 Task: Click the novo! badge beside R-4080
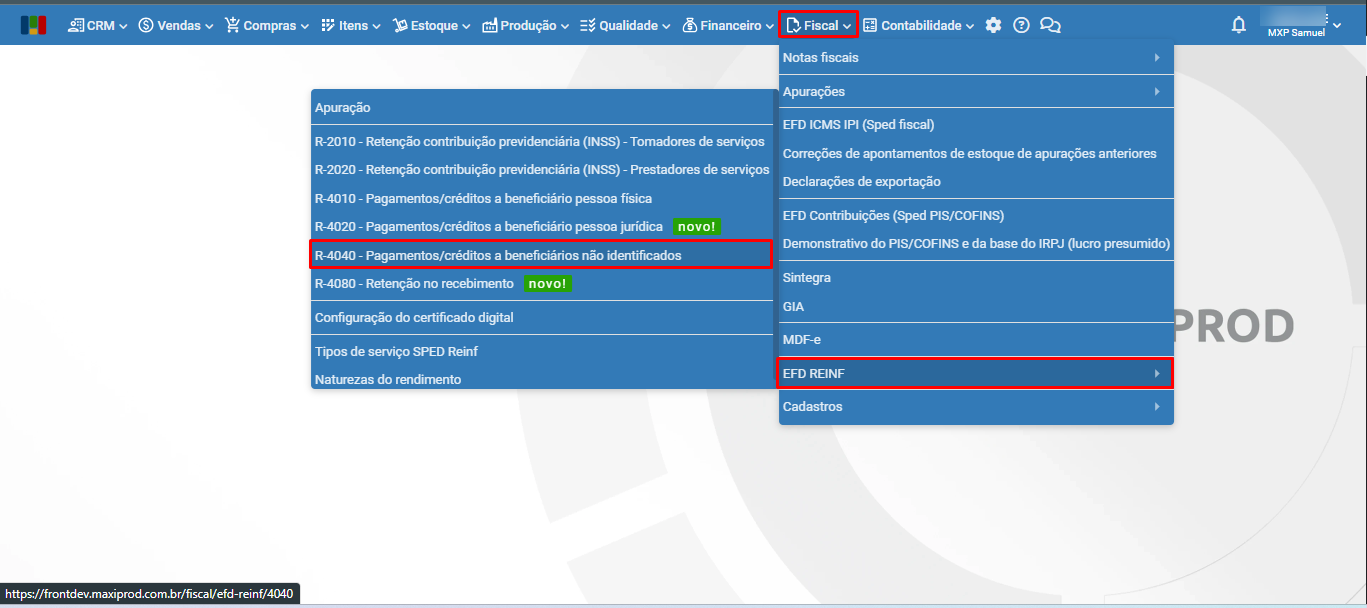547,284
